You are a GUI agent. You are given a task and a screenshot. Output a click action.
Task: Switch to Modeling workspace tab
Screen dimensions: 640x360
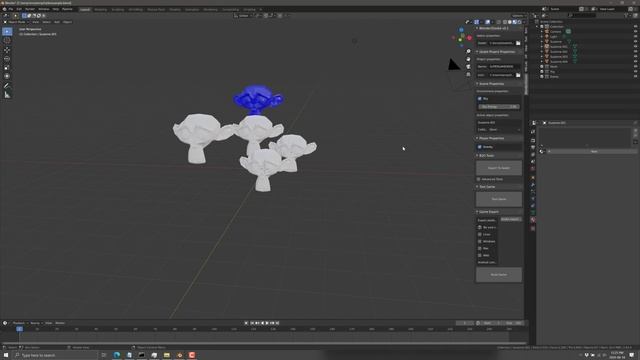[100, 9]
